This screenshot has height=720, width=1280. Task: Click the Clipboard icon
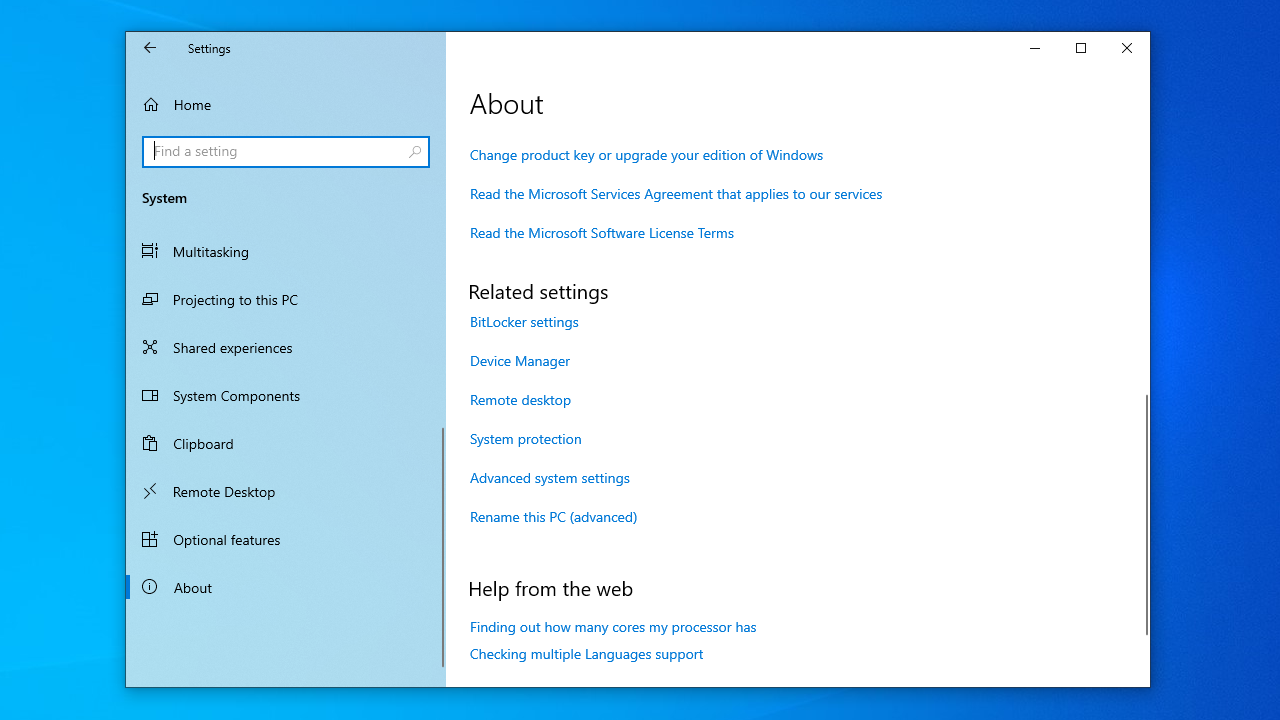(150, 444)
